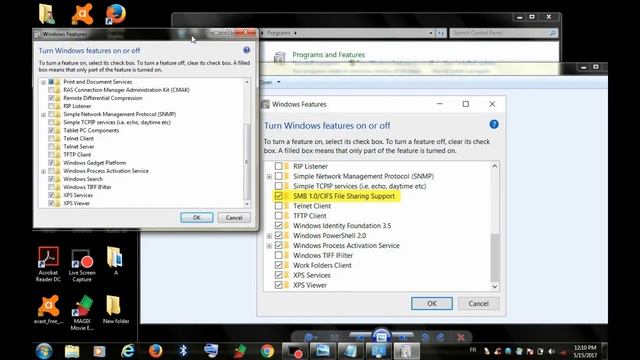Uncheck Remote Differential Compression
Viewport: 640px width, 360px height.
[51, 98]
